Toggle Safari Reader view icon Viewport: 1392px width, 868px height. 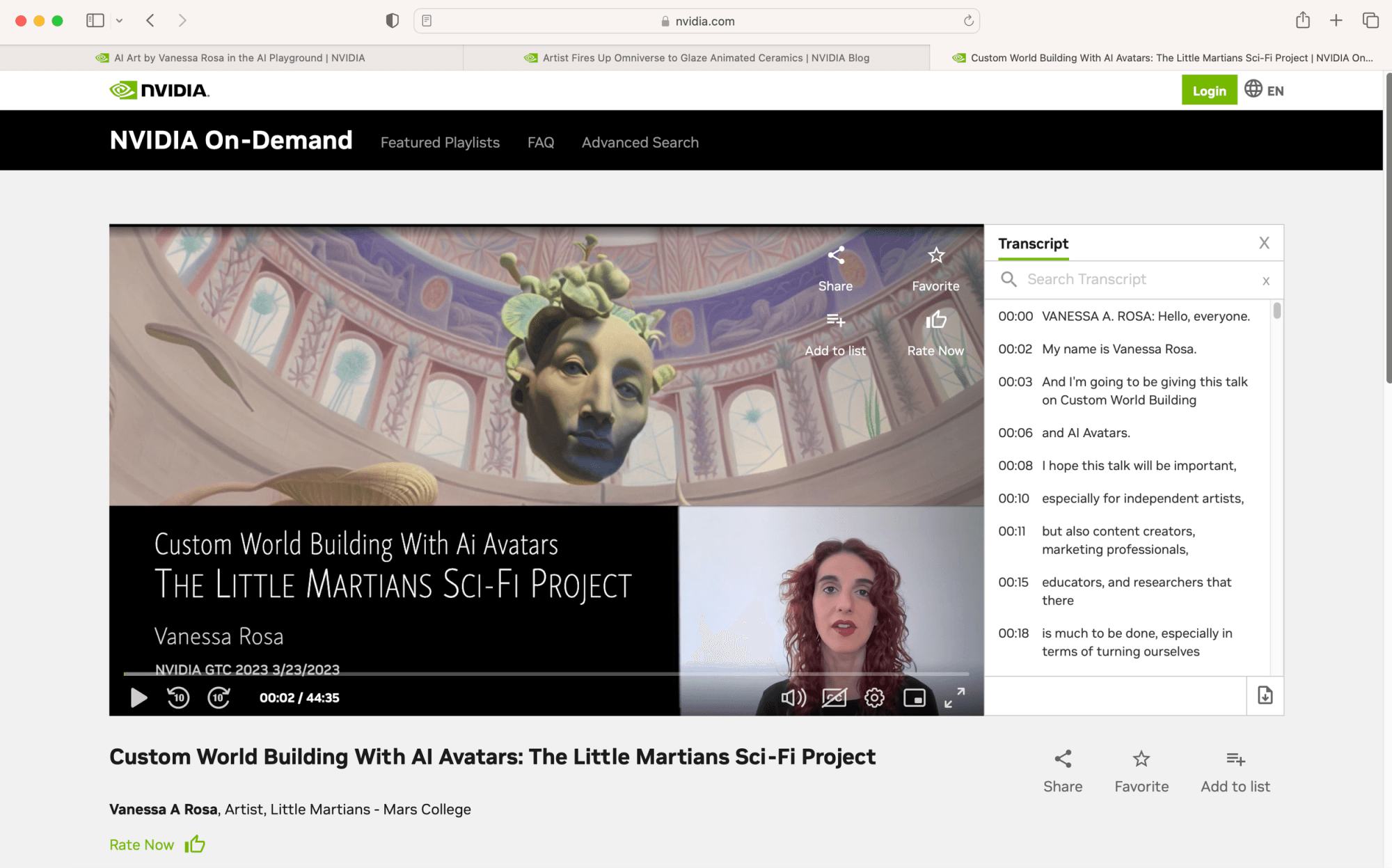427,21
